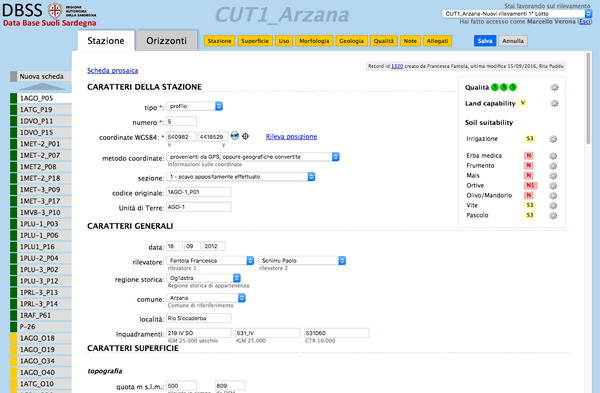Open the rilevatore 2 dropdown

point(302,260)
